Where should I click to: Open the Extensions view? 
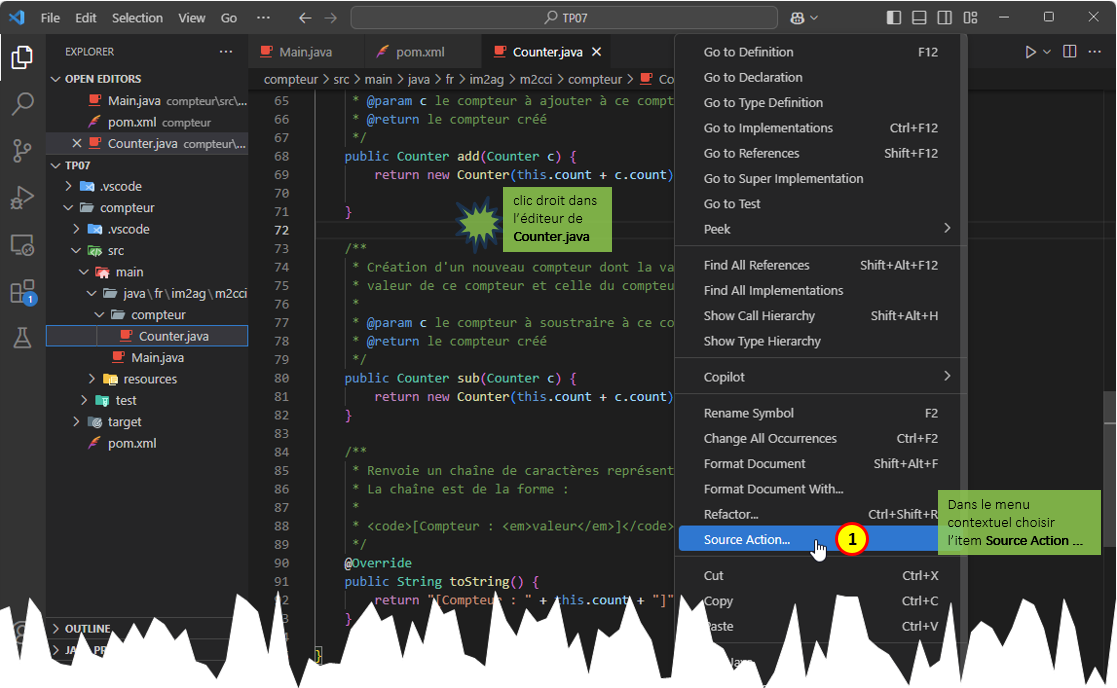click(22, 292)
